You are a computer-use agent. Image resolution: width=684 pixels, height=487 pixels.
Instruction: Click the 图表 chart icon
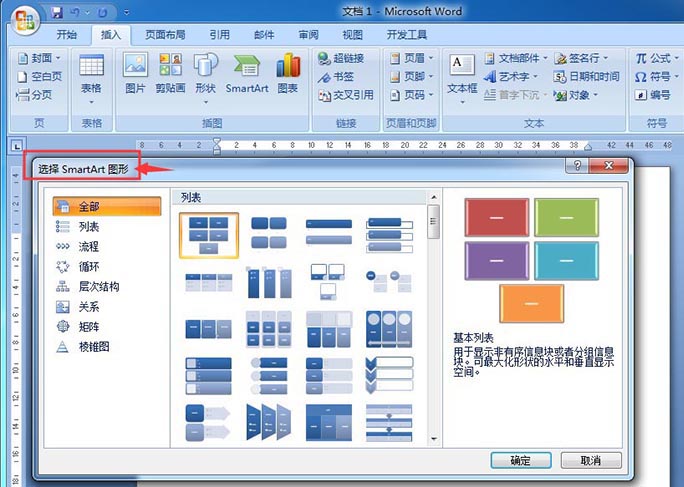click(x=288, y=73)
